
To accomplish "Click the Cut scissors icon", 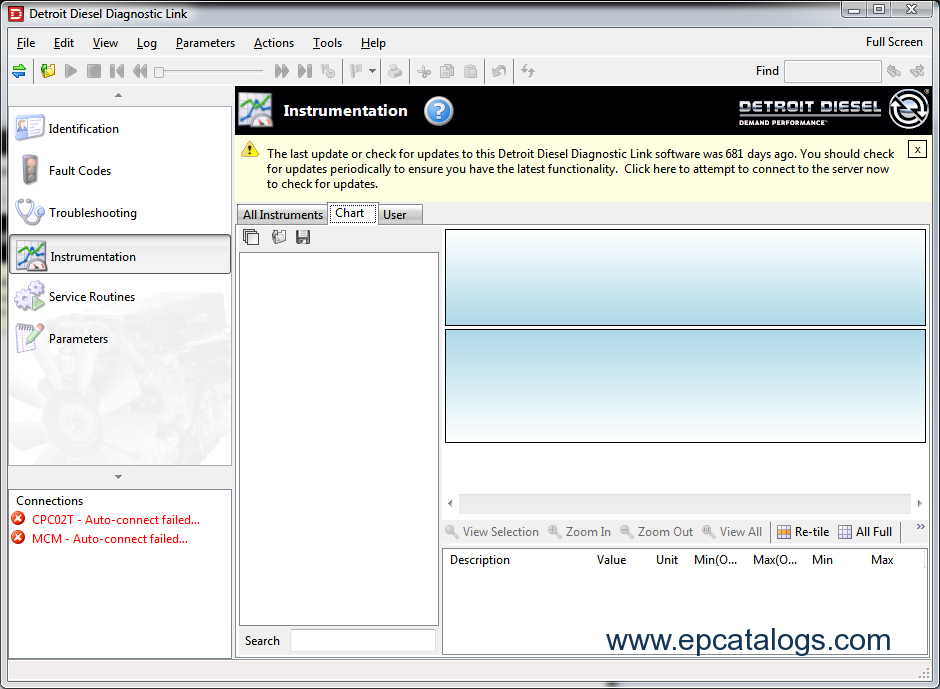I will click(424, 71).
